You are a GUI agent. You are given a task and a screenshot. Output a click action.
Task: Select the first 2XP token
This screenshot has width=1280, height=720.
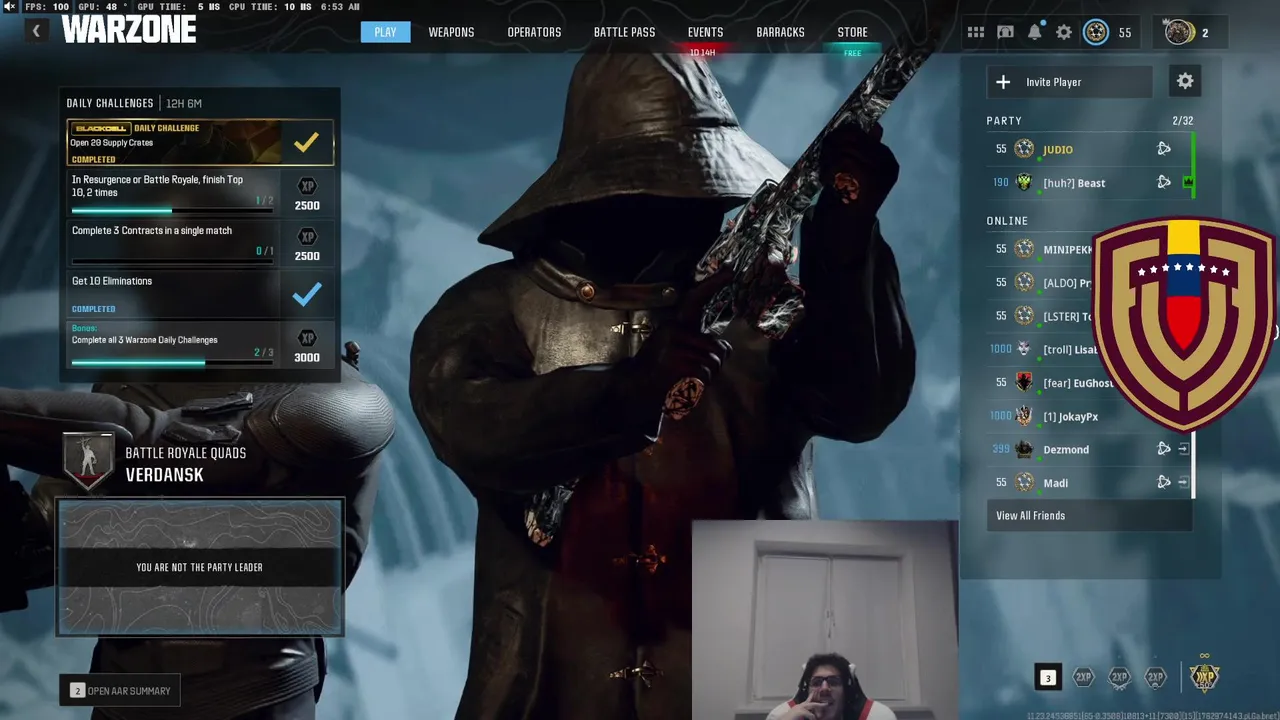1083,677
